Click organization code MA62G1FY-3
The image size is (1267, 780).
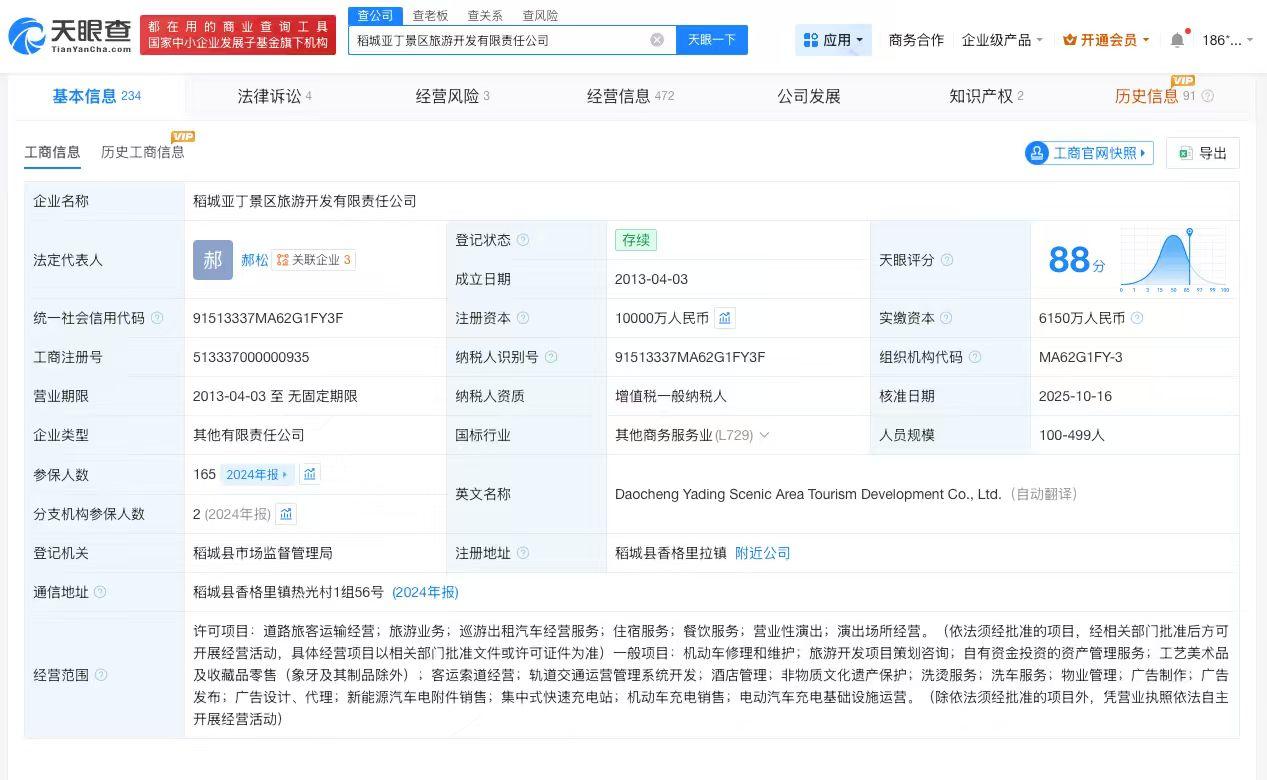[1080, 357]
